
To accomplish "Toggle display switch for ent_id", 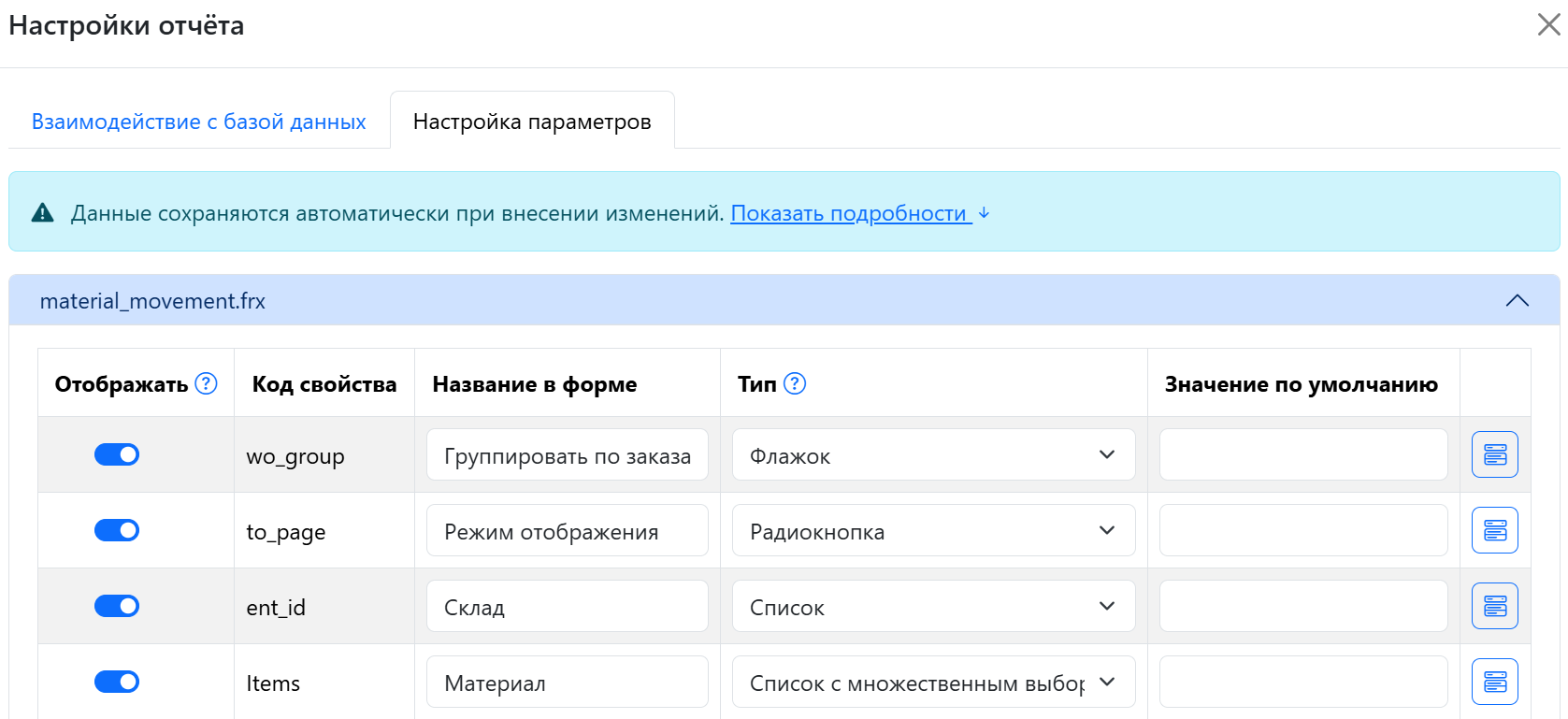I will click(x=117, y=606).
